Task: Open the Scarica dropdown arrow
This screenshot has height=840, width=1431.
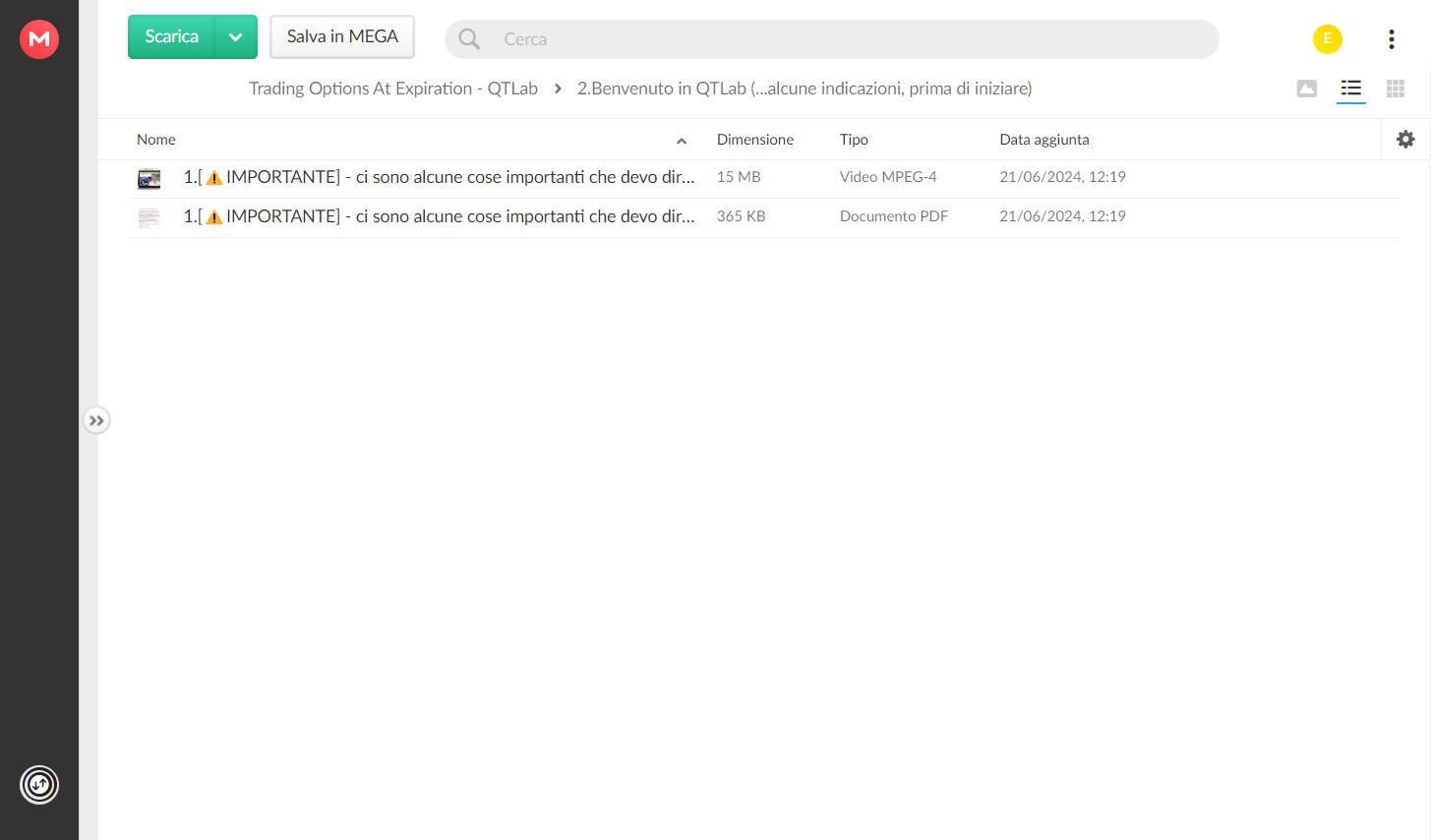Action: (x=236, y=37)
